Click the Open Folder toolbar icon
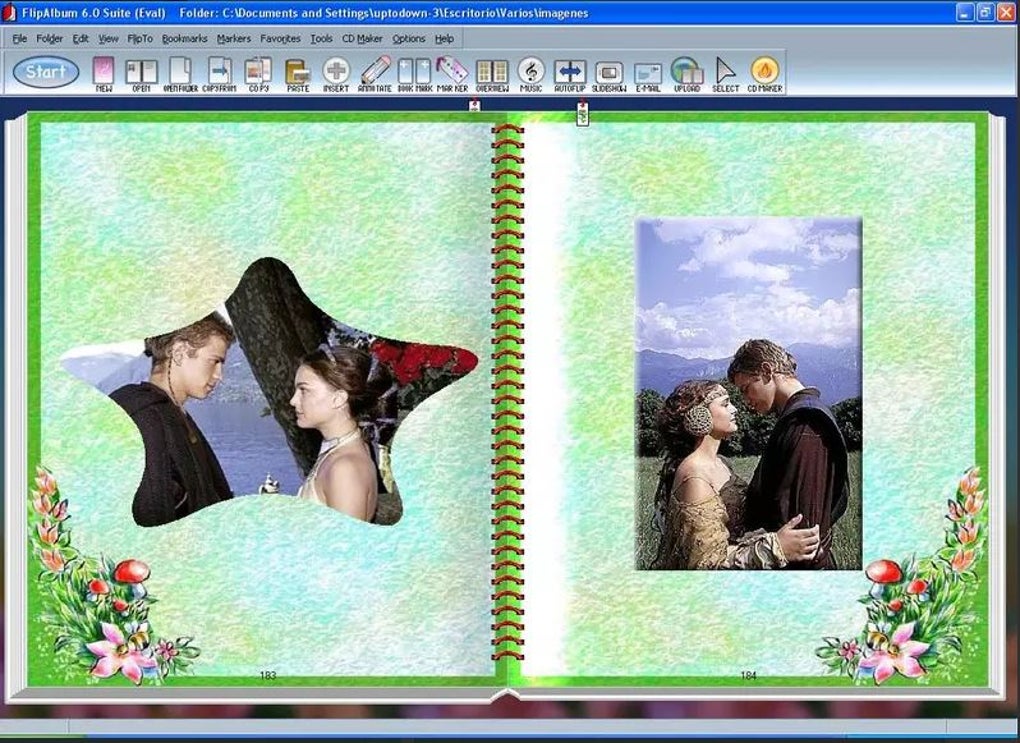Viewport: 1020px width, 743px height. (180, 74)
